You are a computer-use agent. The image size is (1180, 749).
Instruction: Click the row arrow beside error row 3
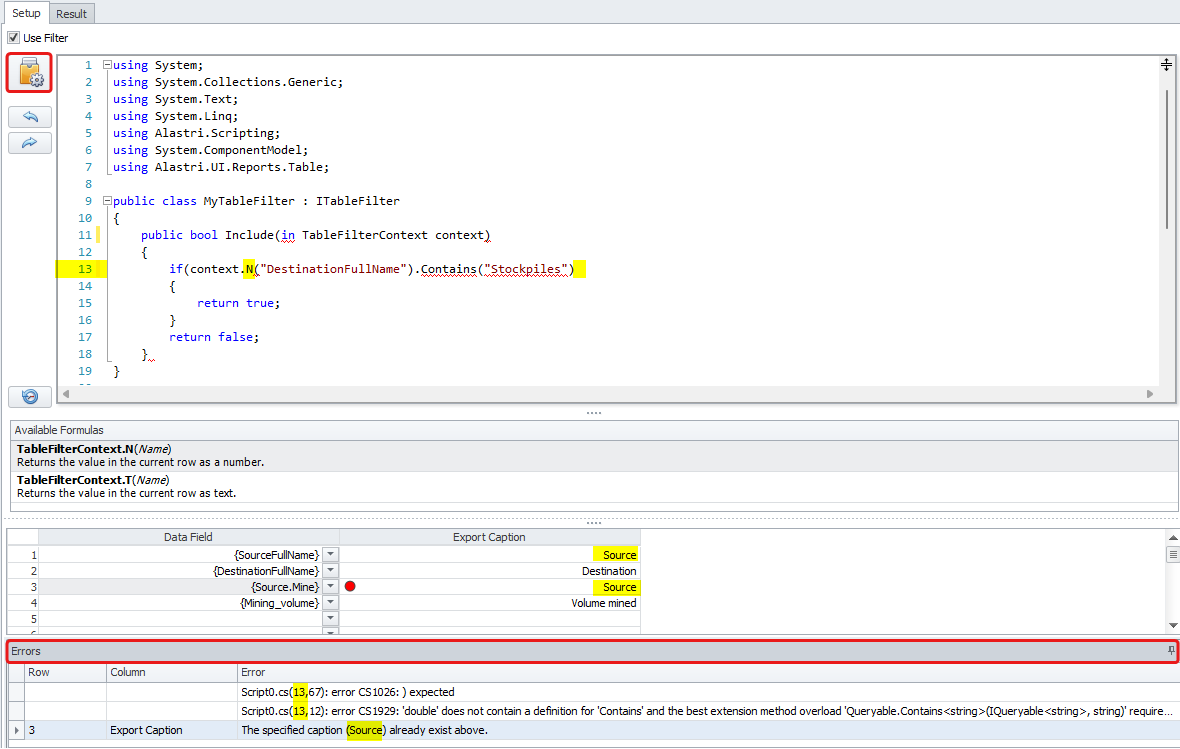pyautogui.click(x=16, y=731)
